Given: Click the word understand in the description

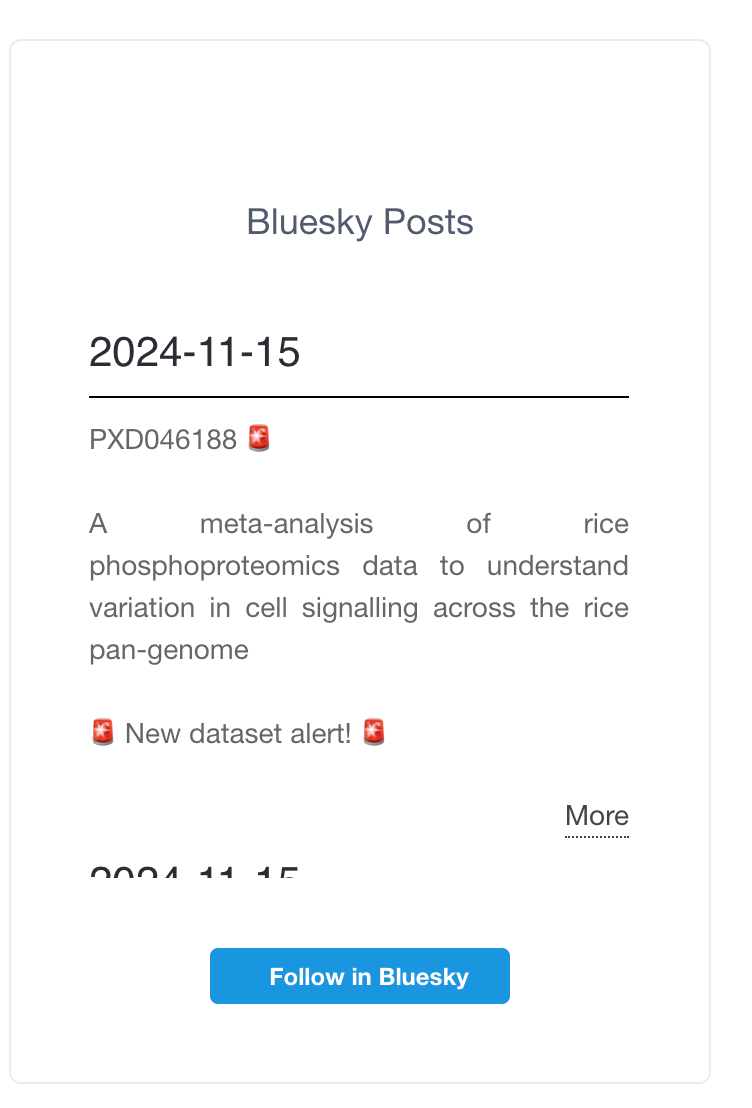Looking at the screenshot, I should (x=558, y=566).
